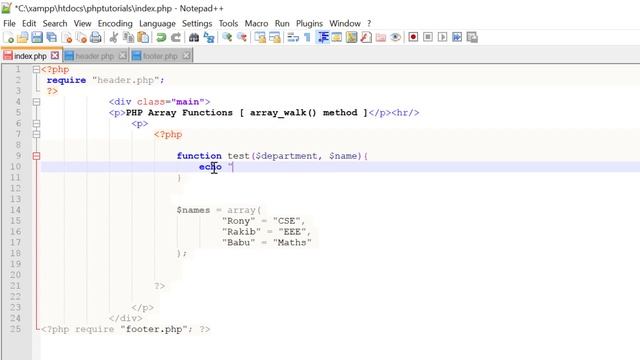This screenshot has width=640, height=360.
Task: Switch to the header.php tab
Action: click(x=96, y=56)
